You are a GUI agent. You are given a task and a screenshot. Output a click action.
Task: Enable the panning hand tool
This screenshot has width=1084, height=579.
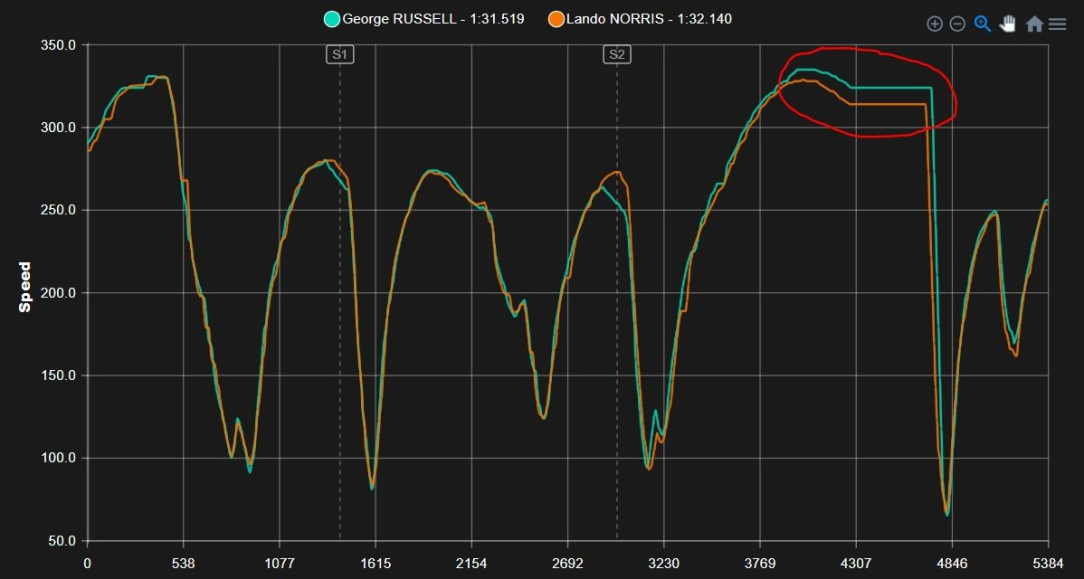click(x=1008, y=24)
